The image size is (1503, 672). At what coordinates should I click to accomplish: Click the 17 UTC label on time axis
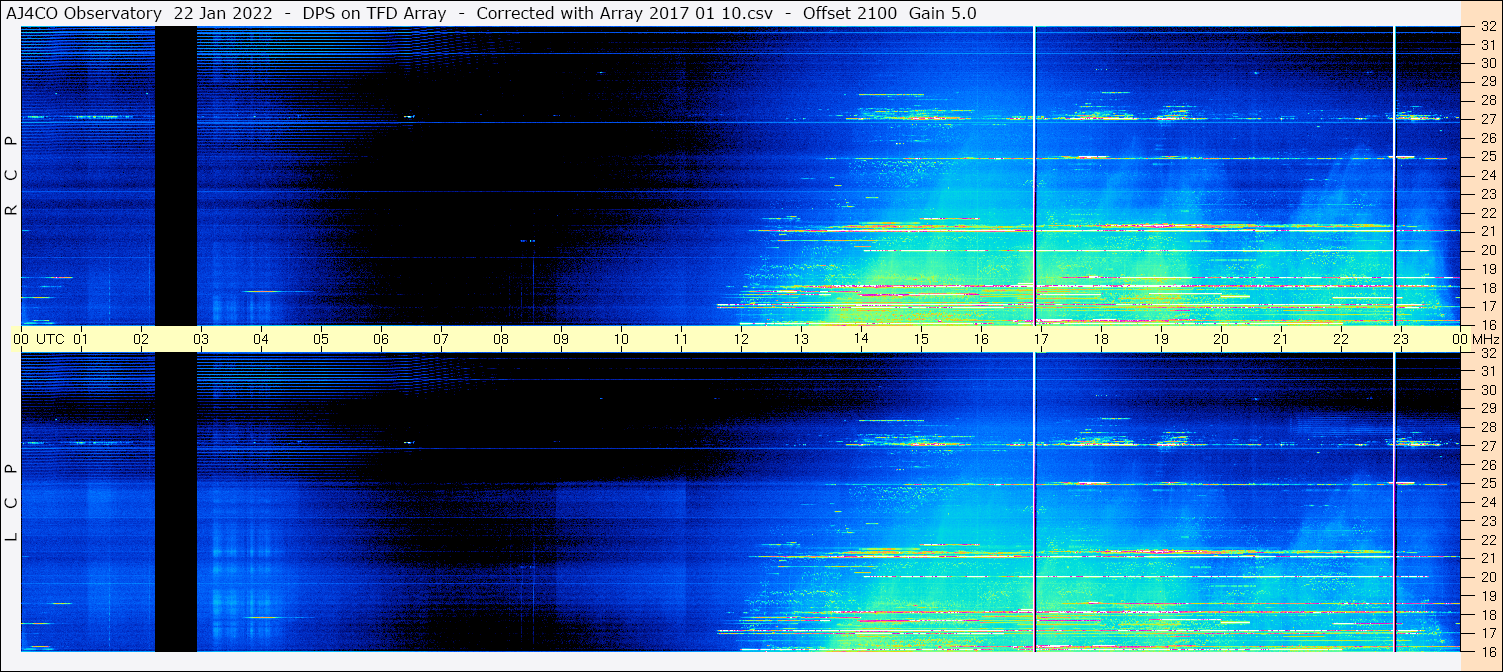[x=1040, y=339]
